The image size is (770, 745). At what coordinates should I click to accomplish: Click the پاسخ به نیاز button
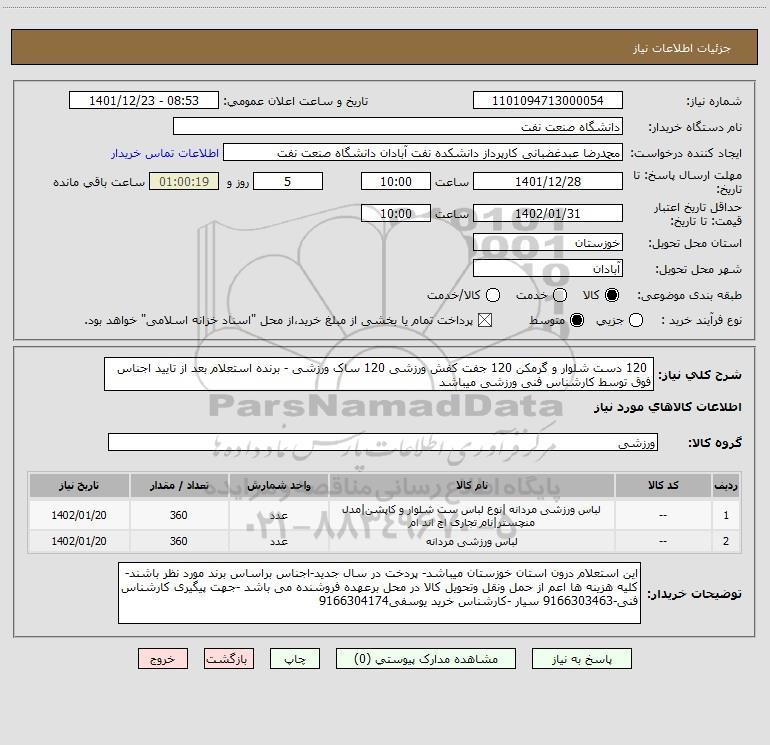581,659
